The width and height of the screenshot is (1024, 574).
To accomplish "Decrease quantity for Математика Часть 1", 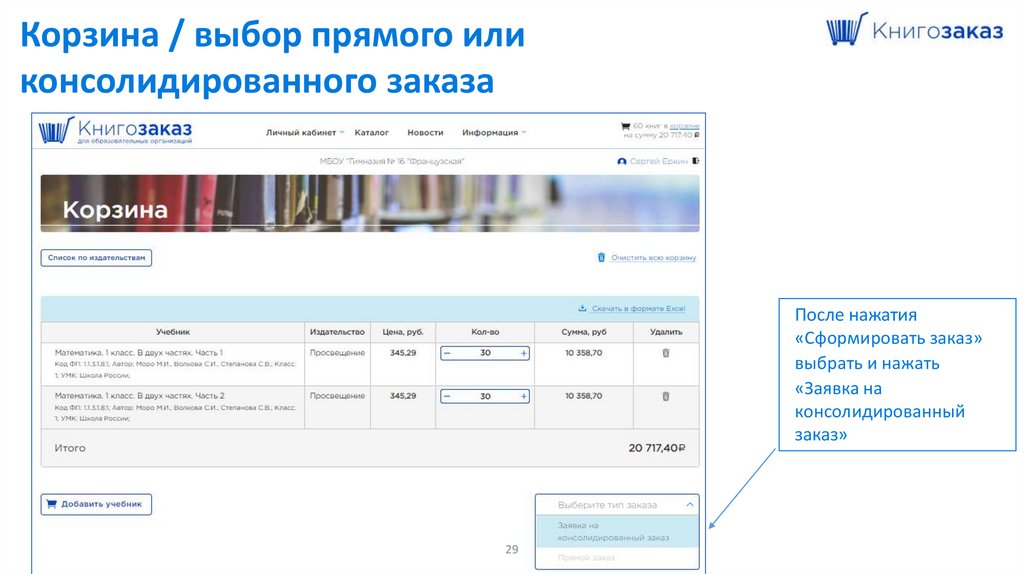I will (447, 353).
